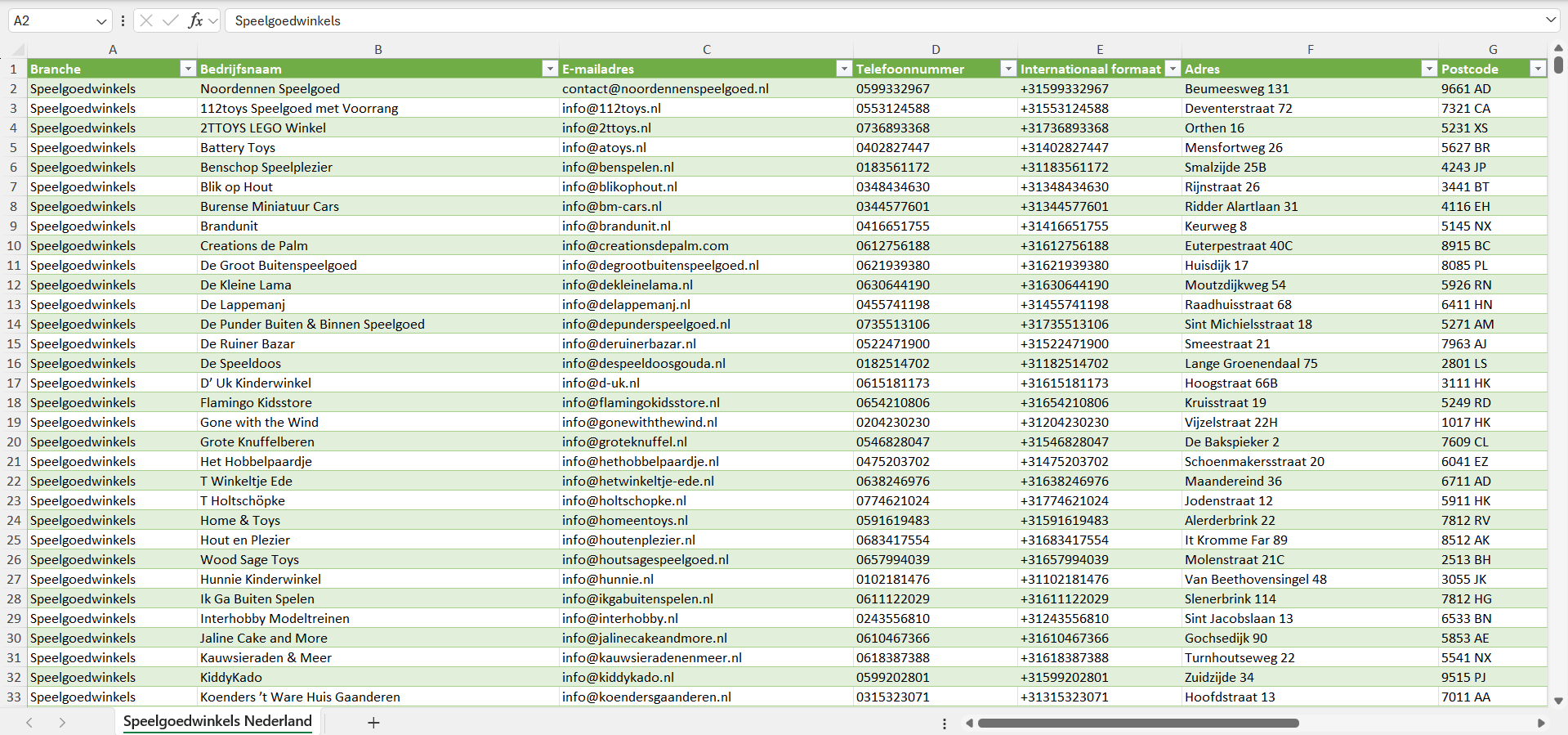Click the vertical scroll down arrow
The width and height of the screenshot is (1568, 735).
click(x=1558, y=701)
